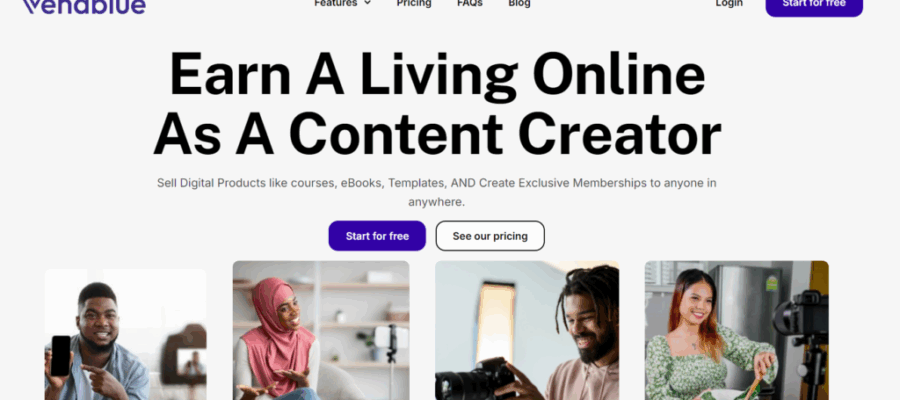Open the Features menu item
Screen dimensions: 900x400
pyautogui.click(x=336, y=3)
